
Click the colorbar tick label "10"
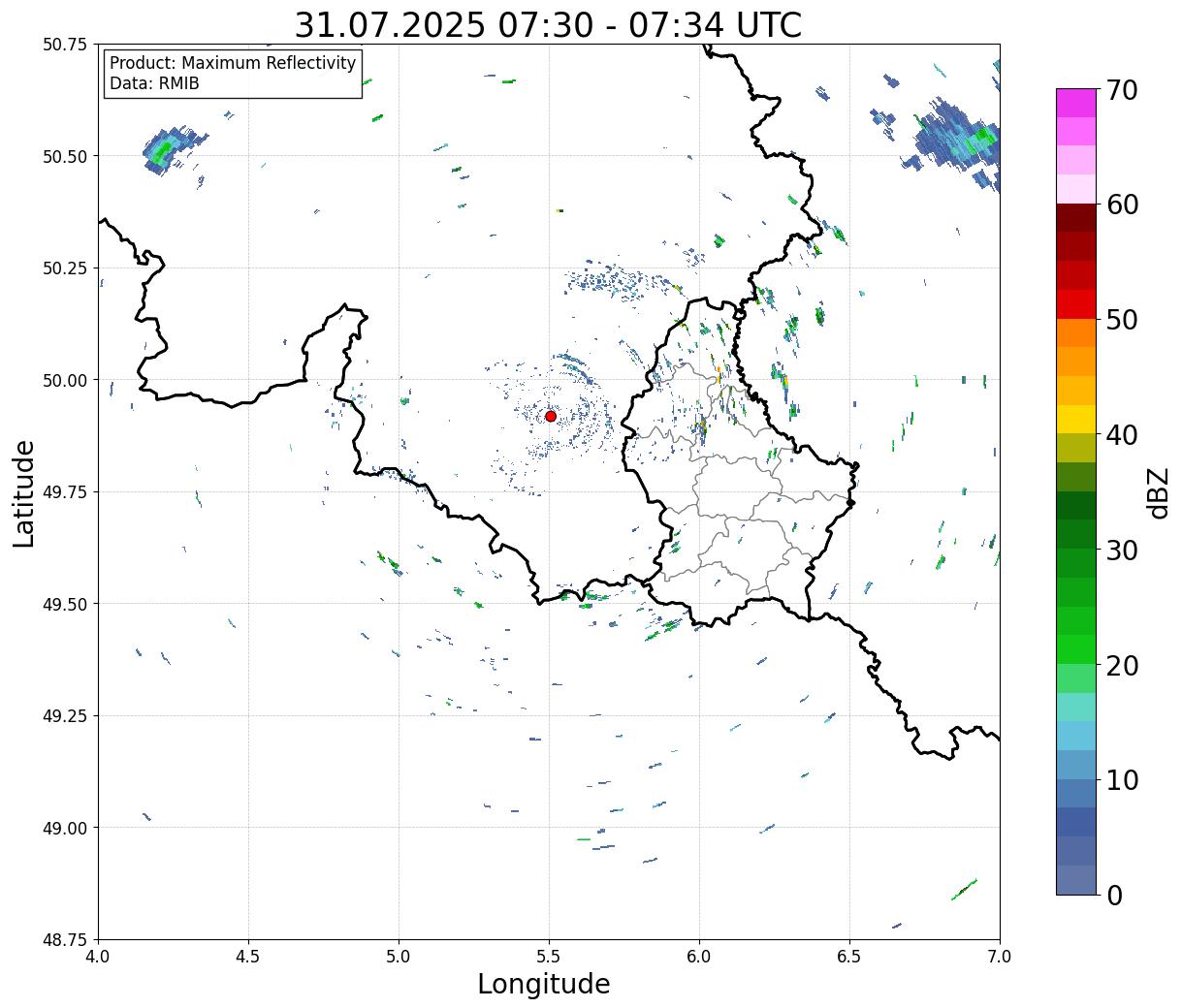1122,779
